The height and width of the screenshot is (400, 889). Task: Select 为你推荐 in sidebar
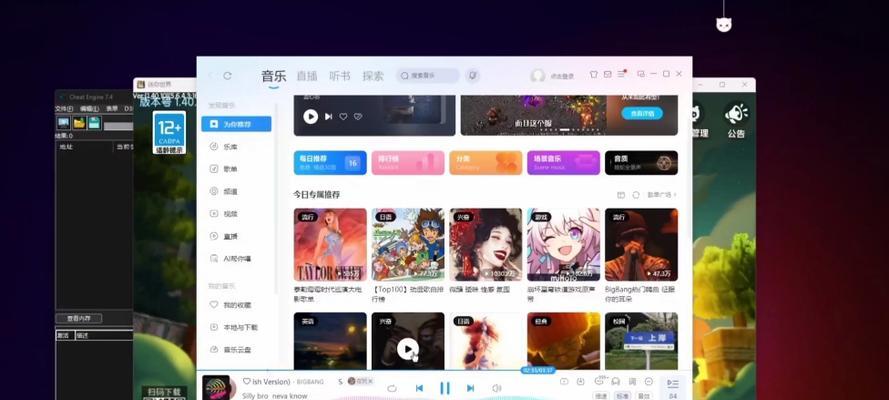236,124
